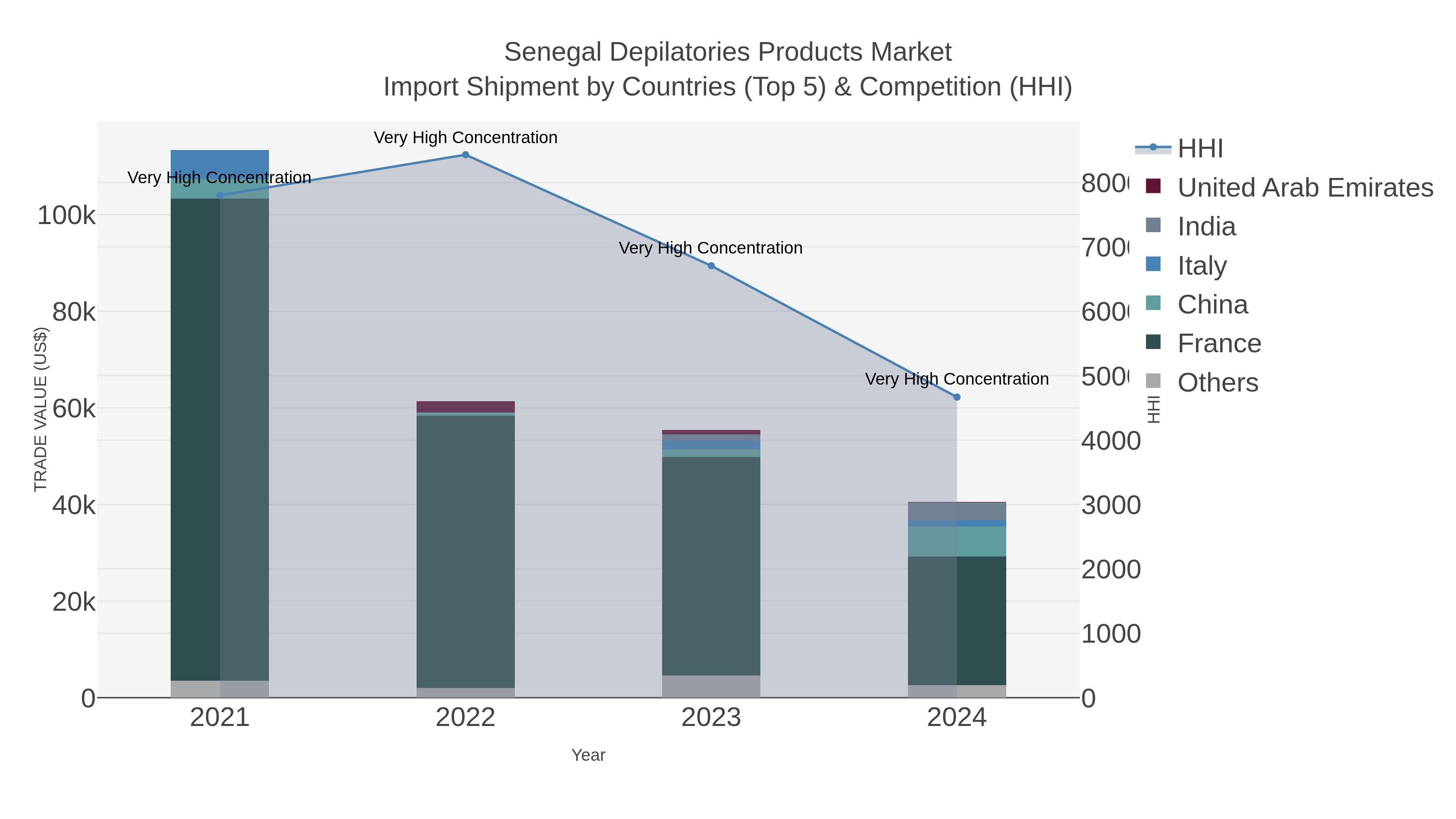Select the 2022 HHI data point
This screenshot has height=819, width=1456.
point(466,155)
